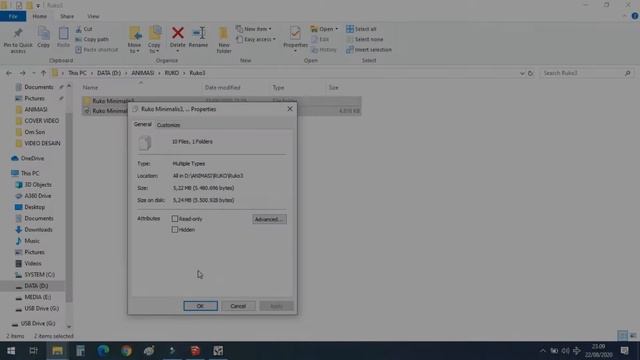640x360 pixels.
Task: Sort by Name column header
Action: (90, 87)
